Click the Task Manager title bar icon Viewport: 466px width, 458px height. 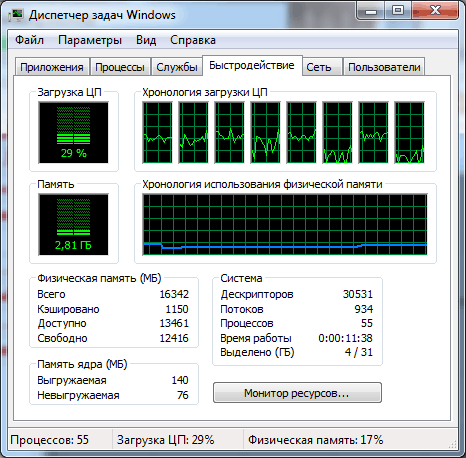click(x=16, y=15)
